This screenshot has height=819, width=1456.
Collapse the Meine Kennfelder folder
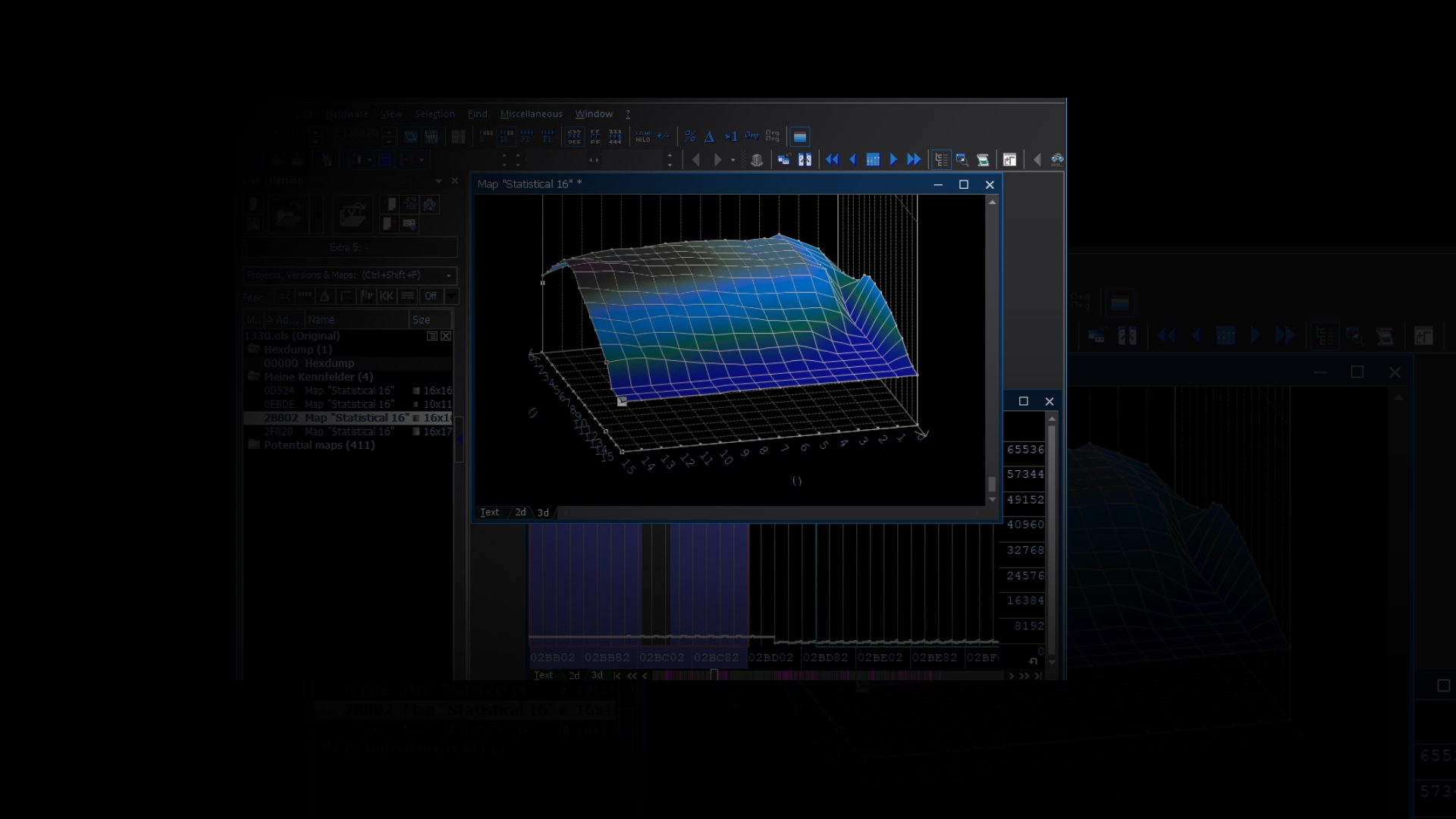click(x=254, y=377)
